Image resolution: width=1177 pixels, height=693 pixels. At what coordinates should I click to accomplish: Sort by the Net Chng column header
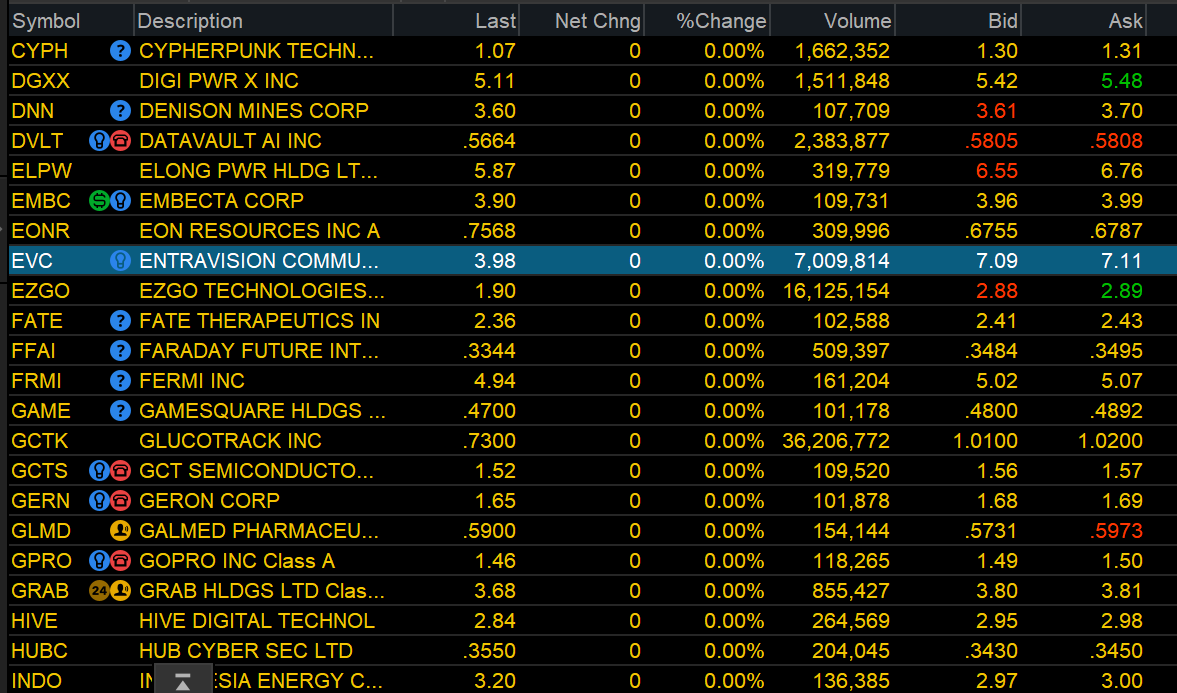(x=582, y=21)
